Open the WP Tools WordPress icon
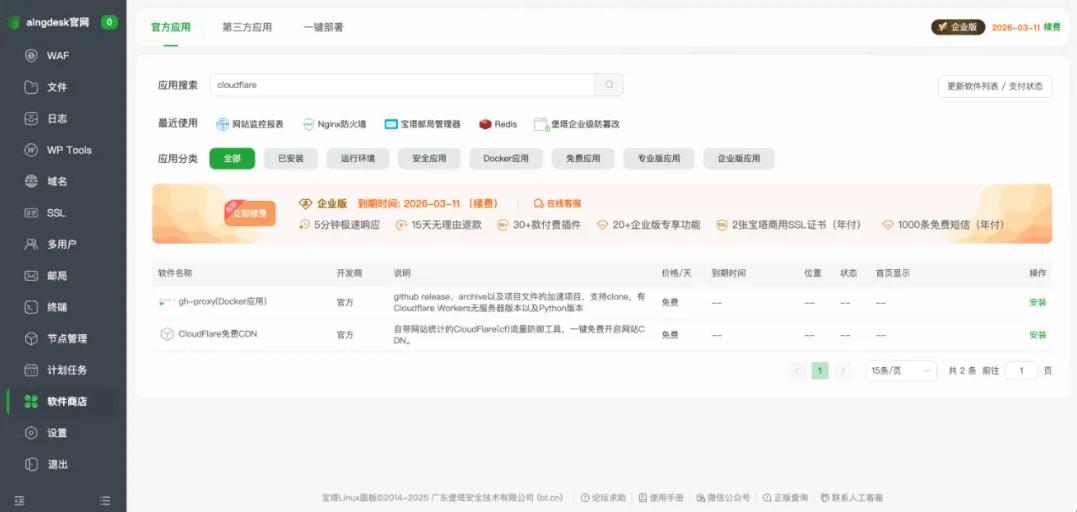The height and width of the screenshot is (512, 1077). pyautogui.click(x=31, y=150)
